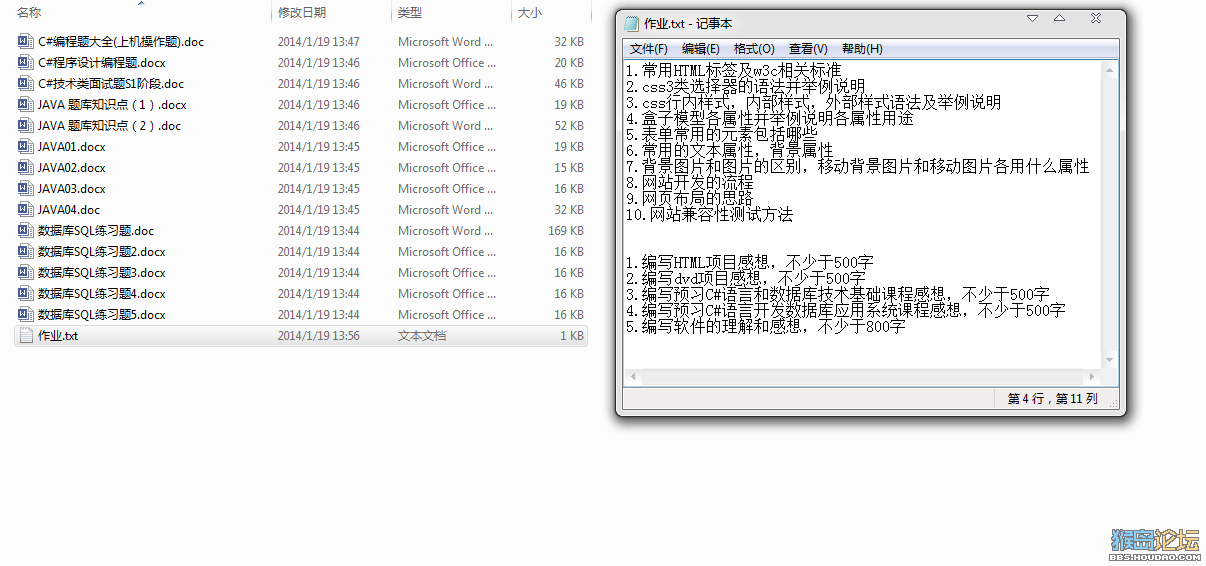Minimize the Notepad window
This screenshot has width=1206, height=566.
coord(1032,19)
